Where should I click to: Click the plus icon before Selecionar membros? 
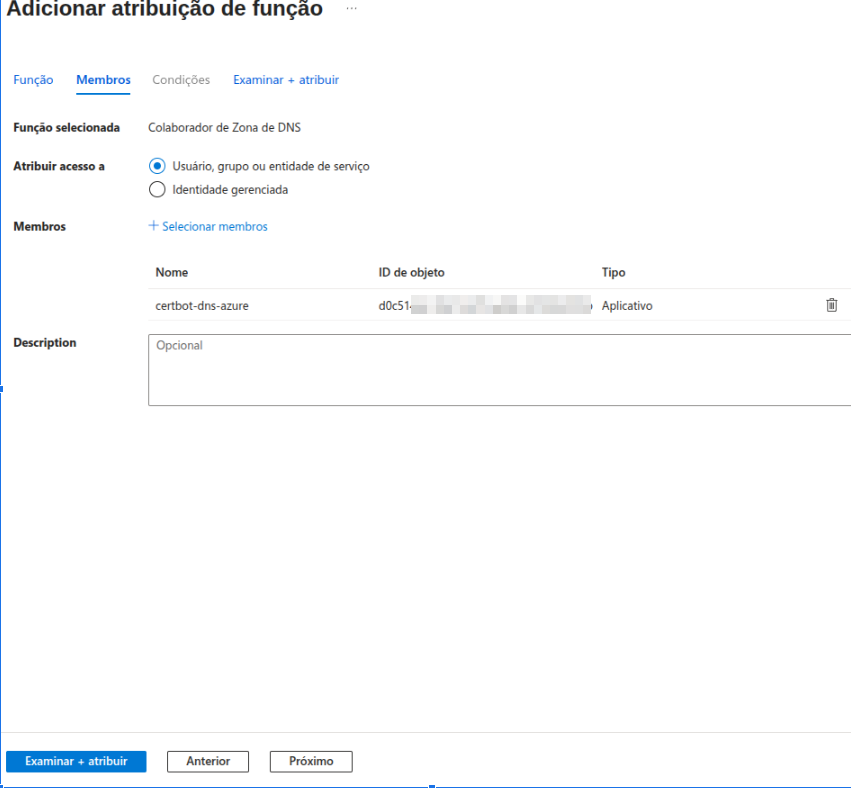click(x=154, y=226)
